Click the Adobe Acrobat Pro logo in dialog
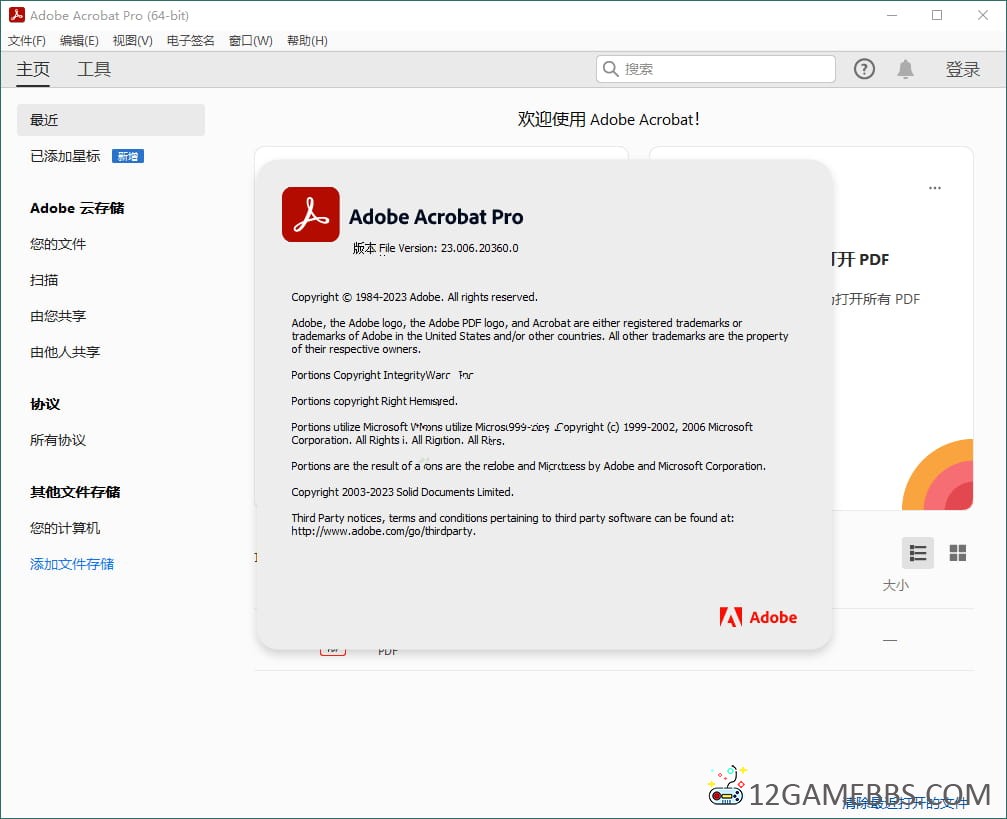Image resolution: width=1007 pixels, height=819 pixels. 311,215
